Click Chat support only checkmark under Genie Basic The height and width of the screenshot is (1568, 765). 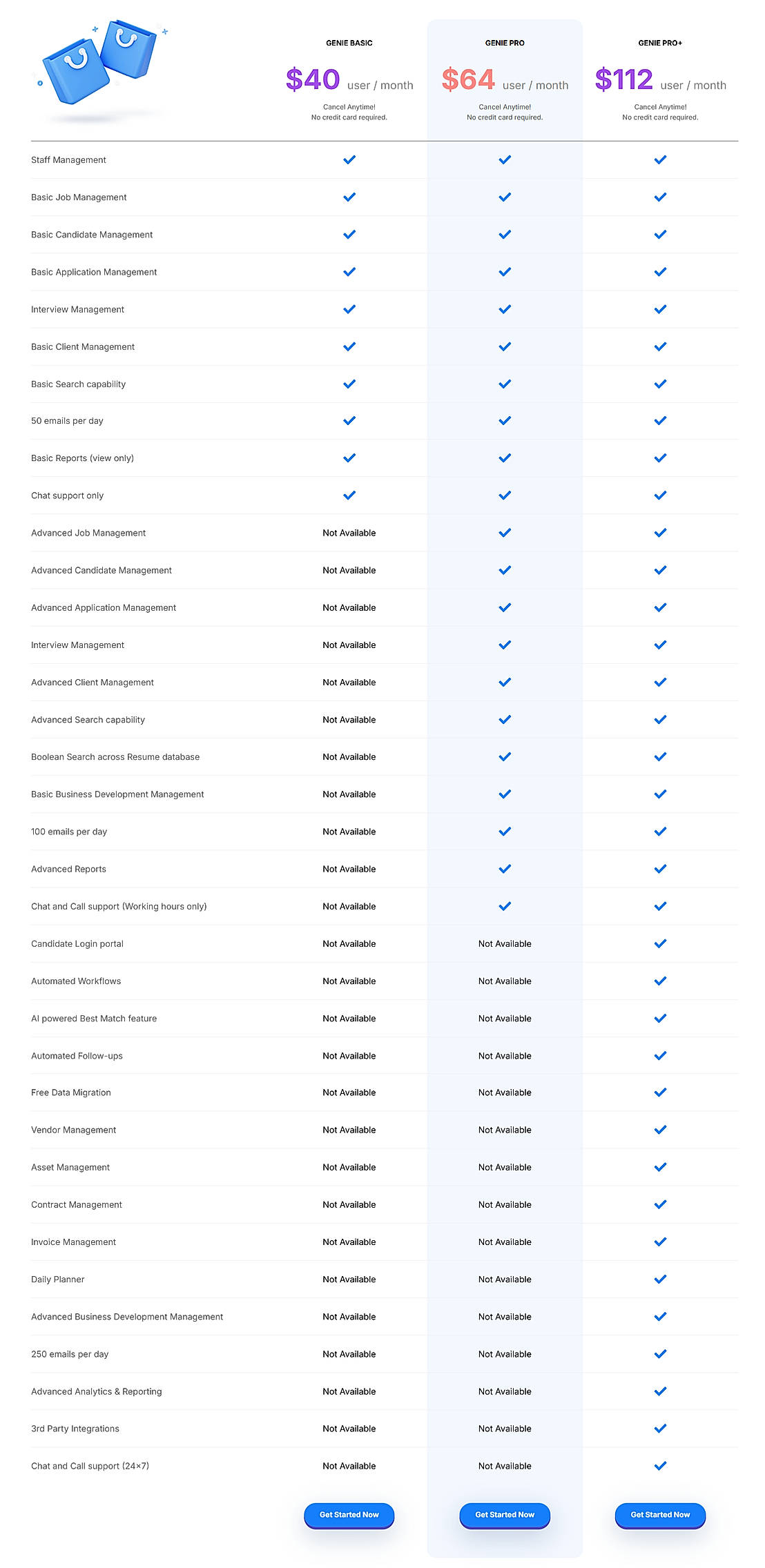click(x=349, y=496)
